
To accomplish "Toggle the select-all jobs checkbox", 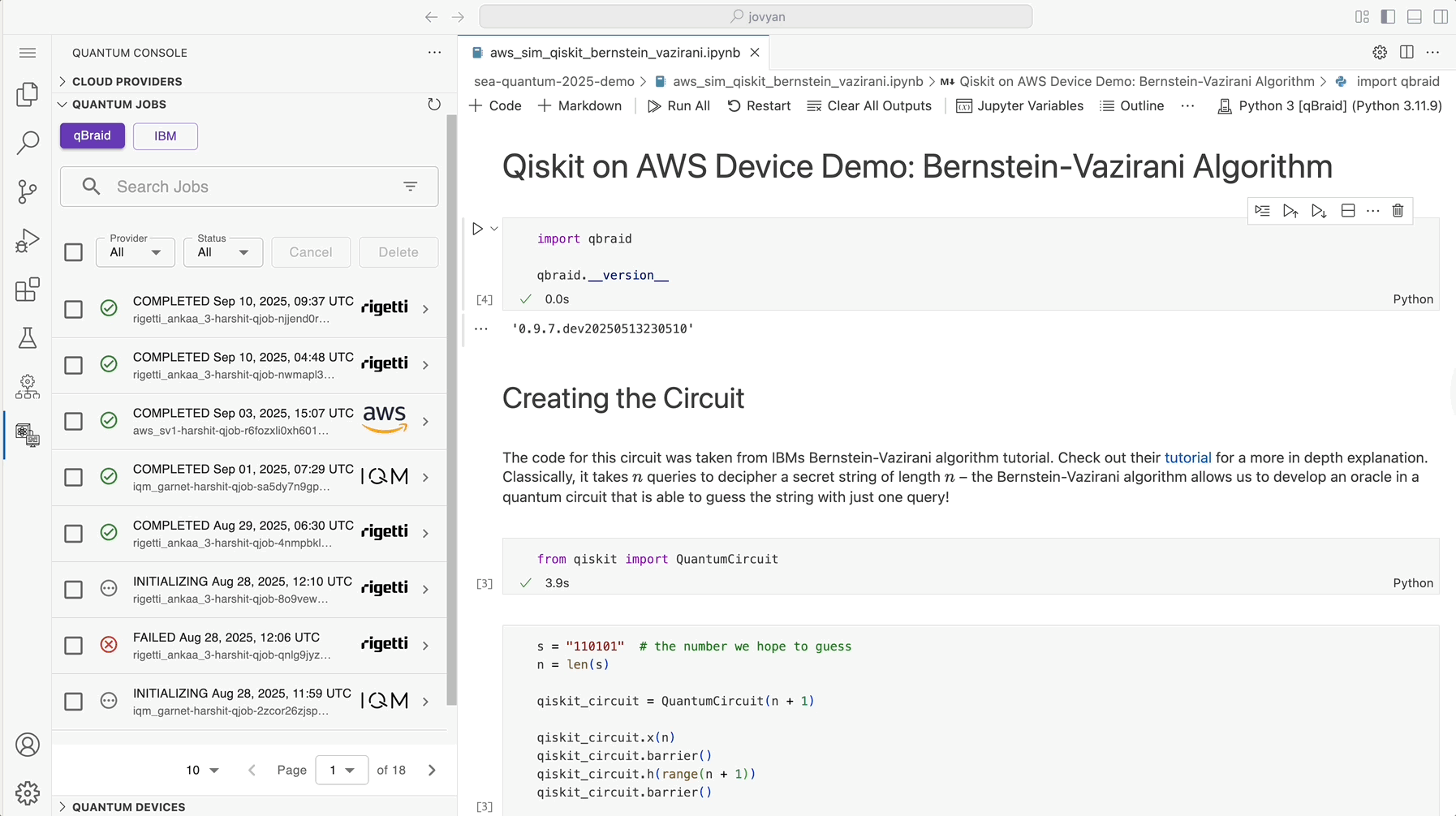I will 74,252.
